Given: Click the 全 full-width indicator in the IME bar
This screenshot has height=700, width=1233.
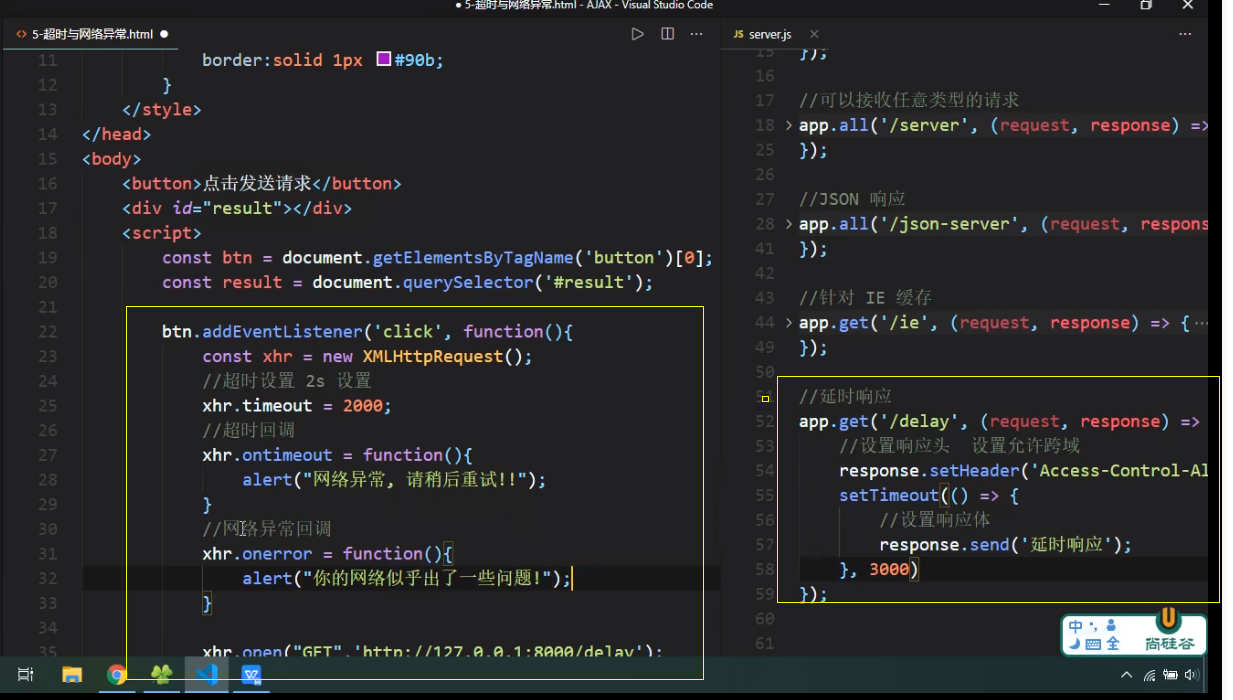Looking at the screenshot, I should (x=1113, y=644).
